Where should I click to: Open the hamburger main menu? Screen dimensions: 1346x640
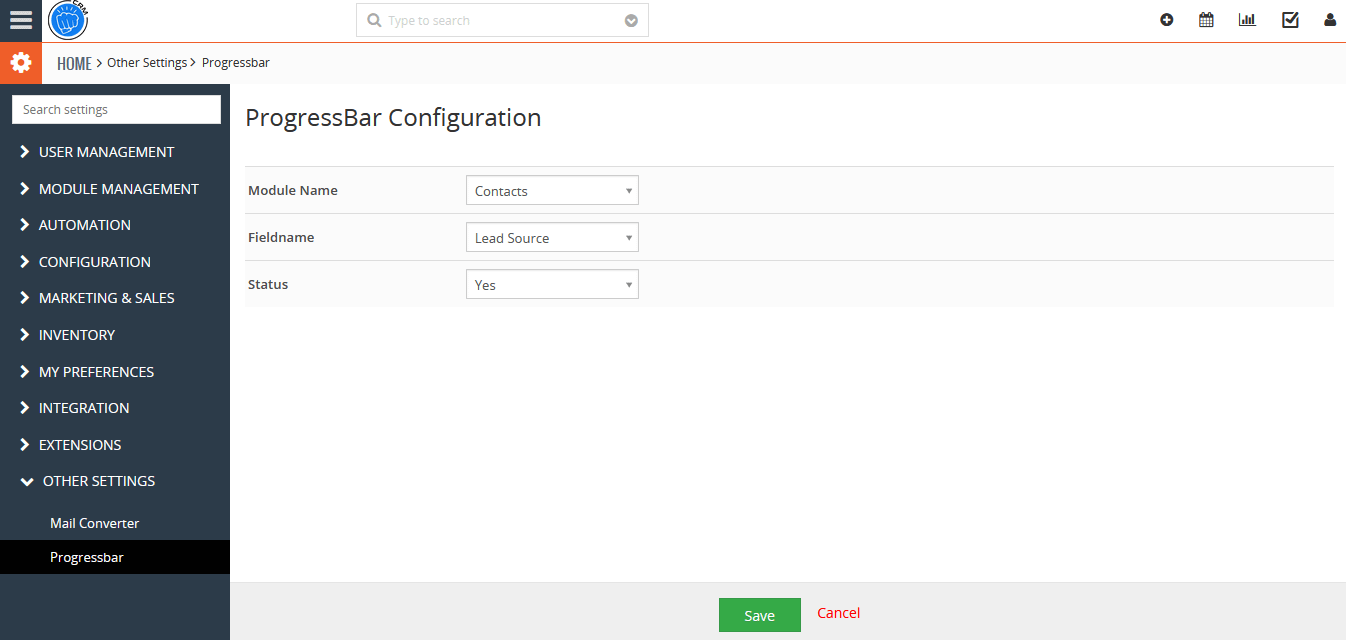[20, 20]
